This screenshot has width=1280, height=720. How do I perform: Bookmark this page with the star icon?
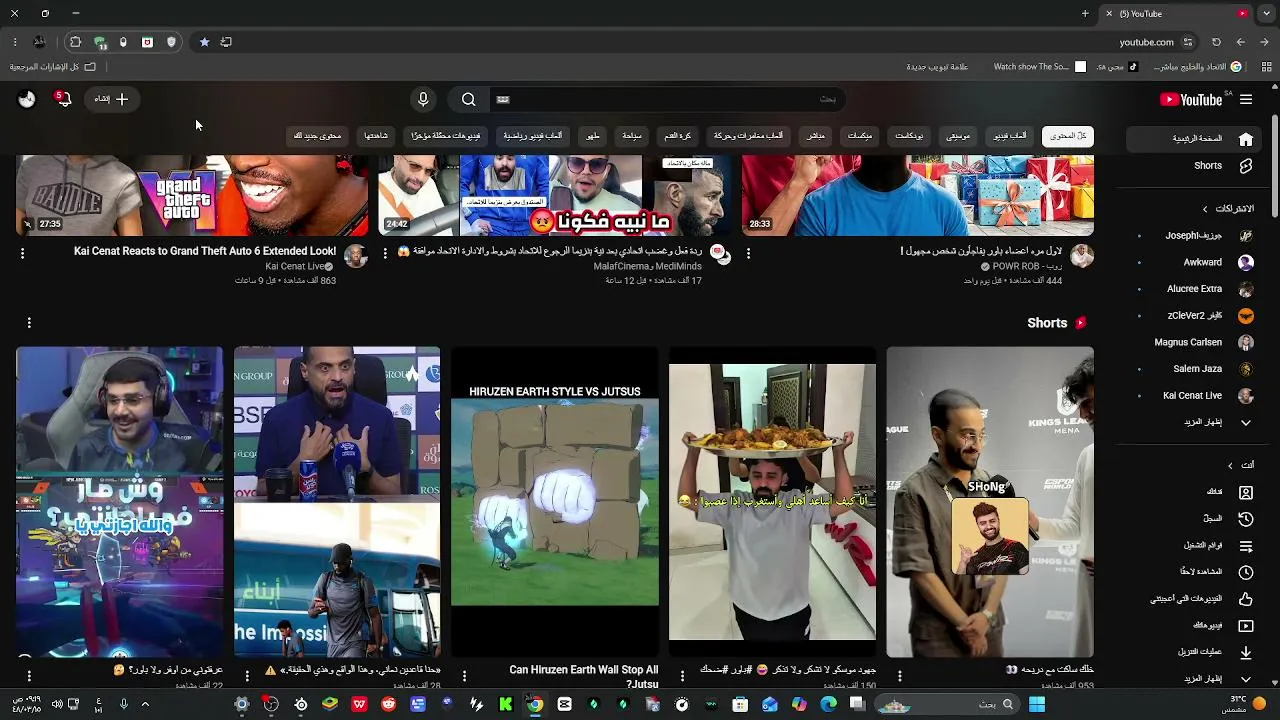pos(204,42)
